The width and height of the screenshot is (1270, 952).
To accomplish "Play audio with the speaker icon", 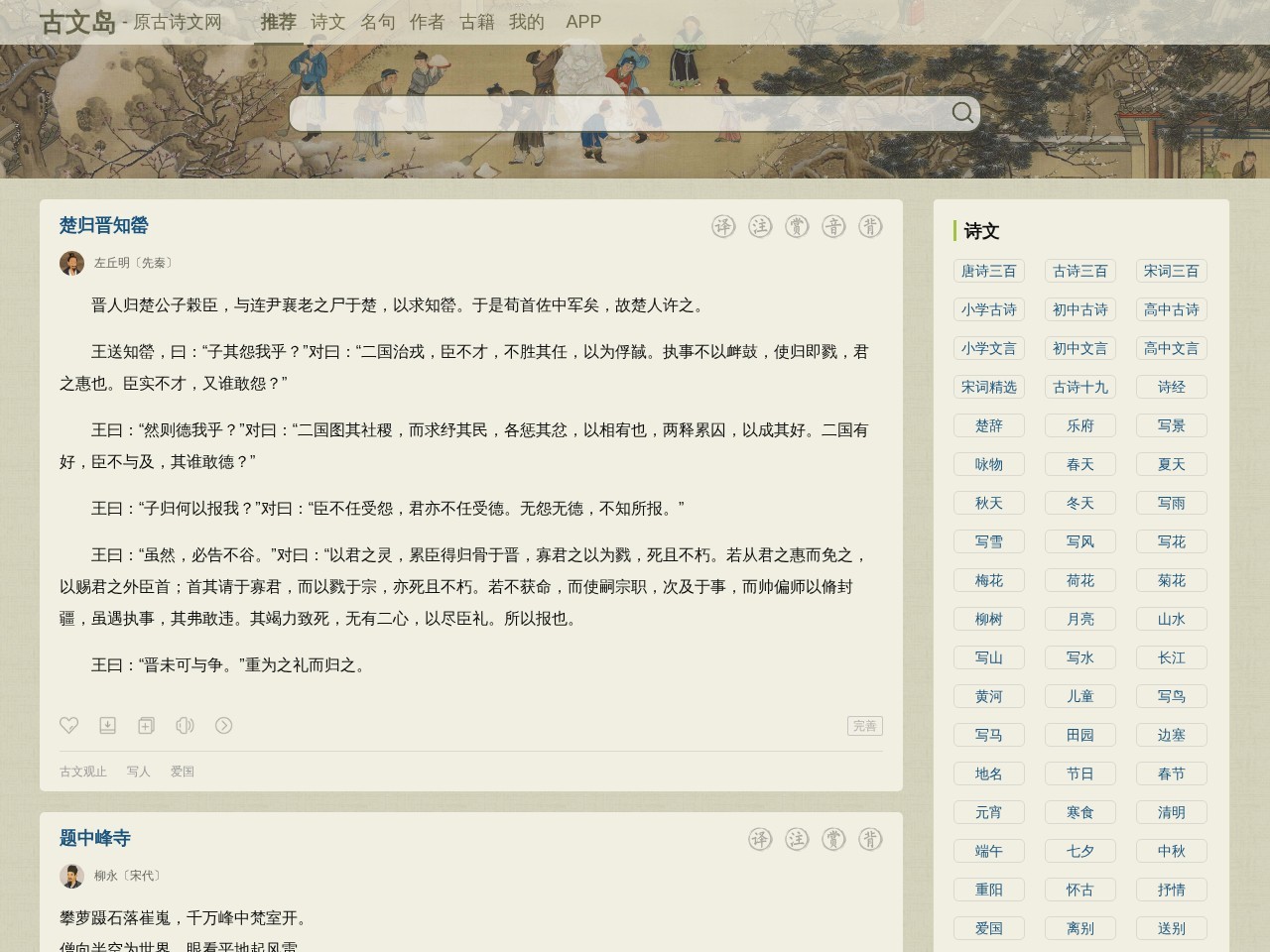I will pyautogui.click(x=185, y=726).
